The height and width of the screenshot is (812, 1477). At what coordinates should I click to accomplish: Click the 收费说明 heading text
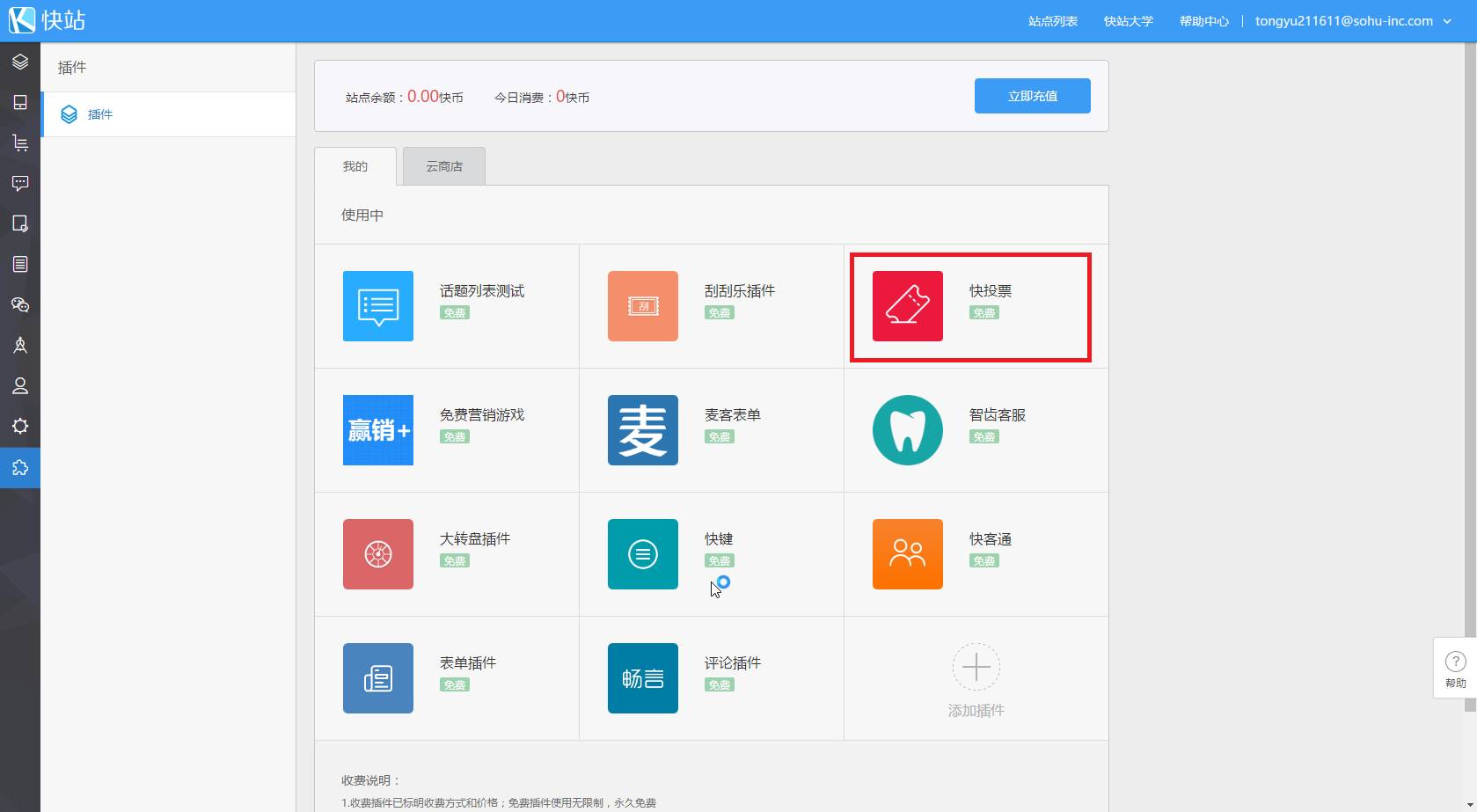[x=371, y=780]
